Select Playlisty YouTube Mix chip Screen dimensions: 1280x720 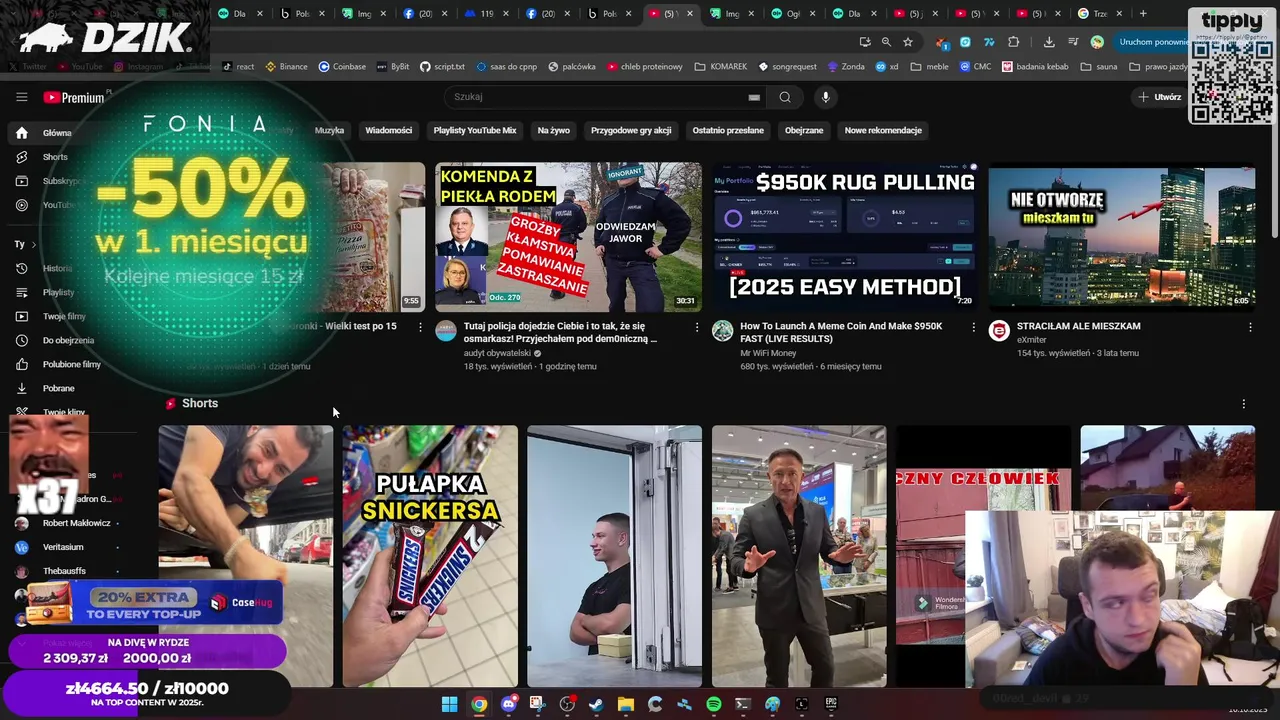(x=475, y=130)
